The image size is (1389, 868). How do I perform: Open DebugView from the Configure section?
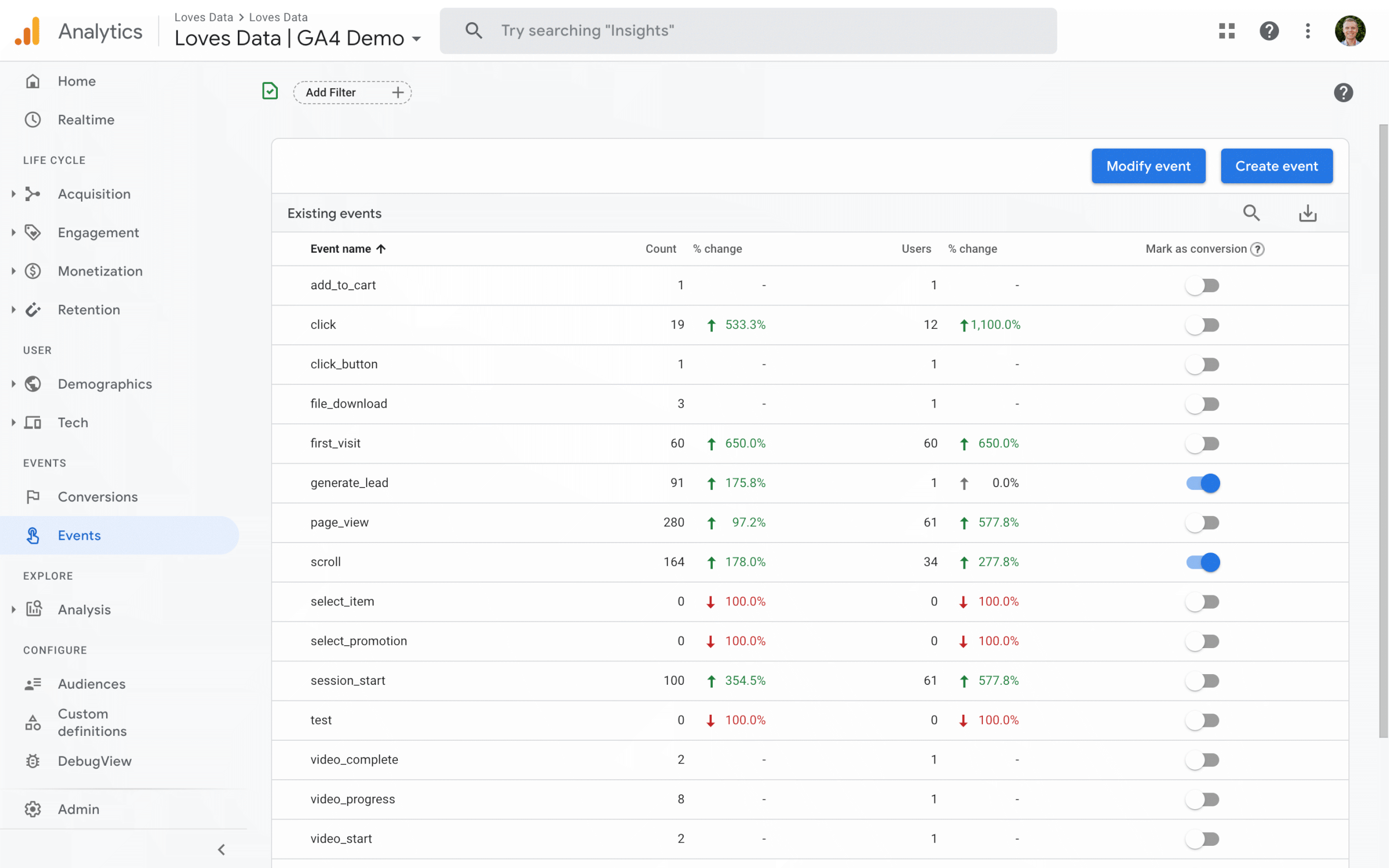95,761
